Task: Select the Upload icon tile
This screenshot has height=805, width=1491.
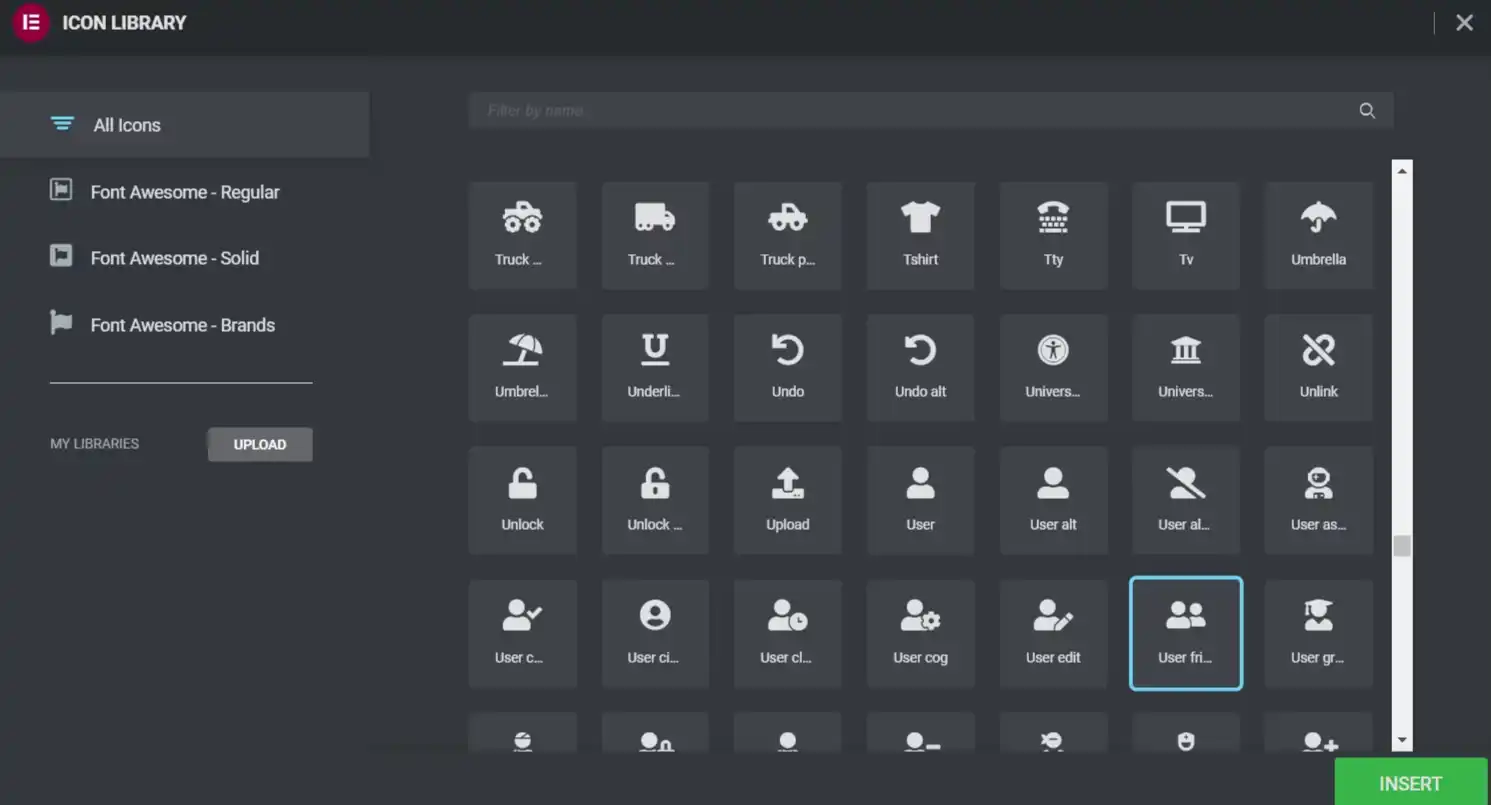Action: pos(788,501)
